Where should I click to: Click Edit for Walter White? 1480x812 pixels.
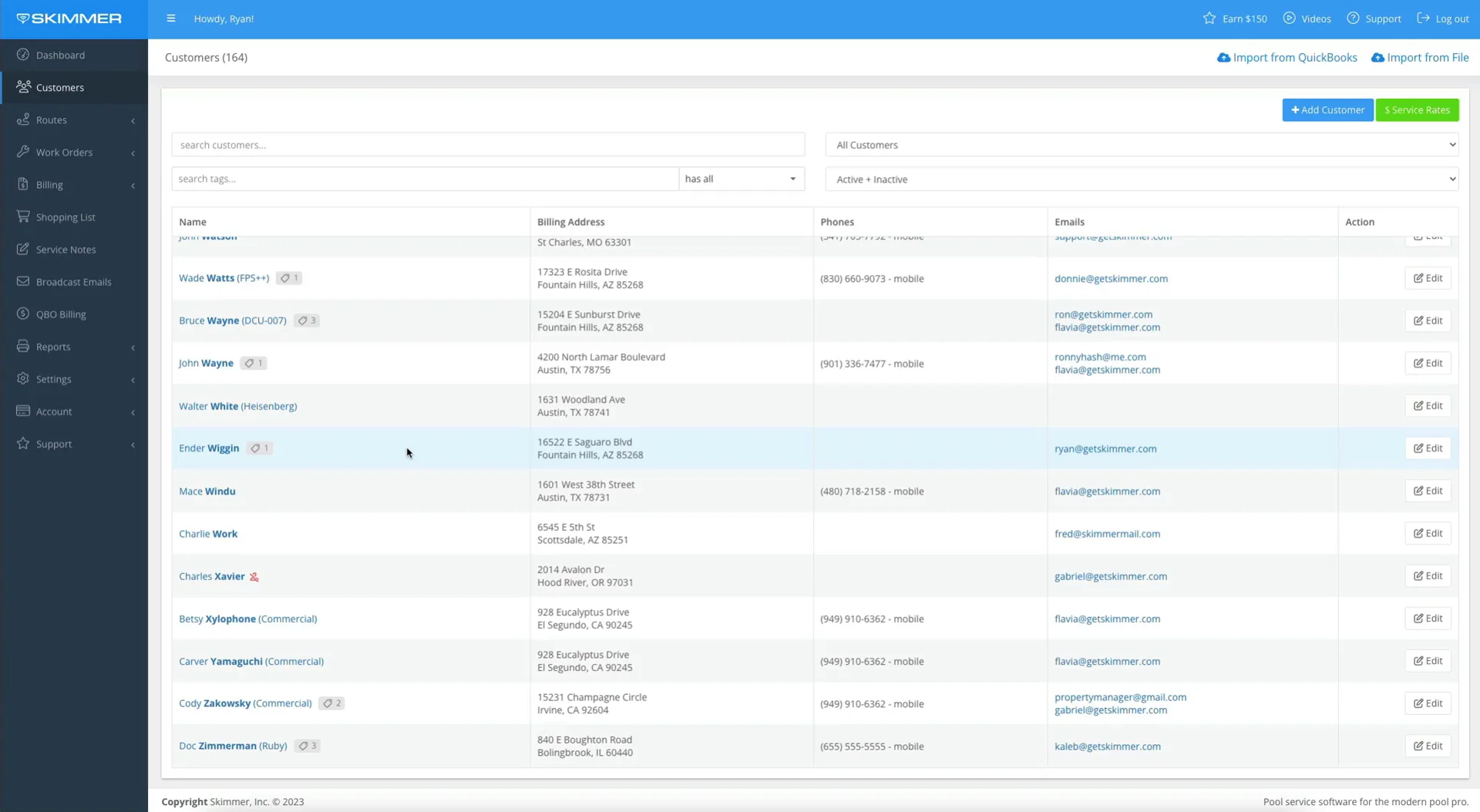1428,406
